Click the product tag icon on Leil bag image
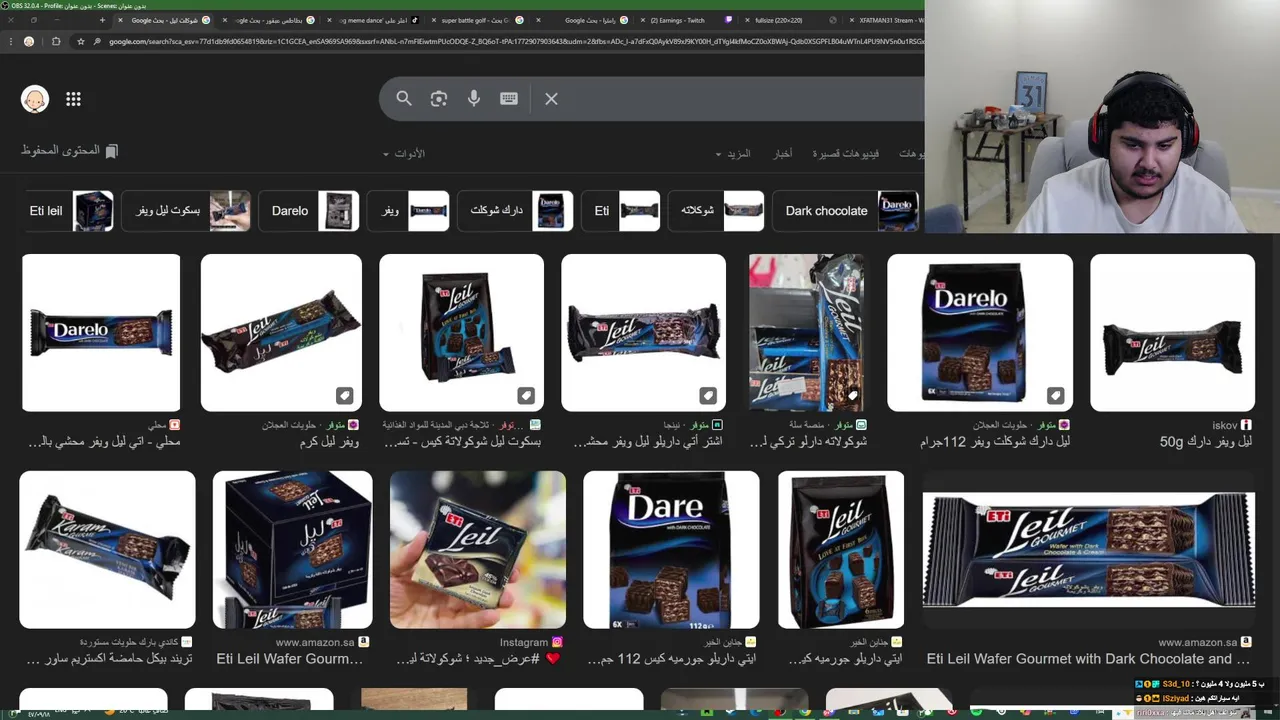This screenshot has width=1280, height=720. click(526, 395)
